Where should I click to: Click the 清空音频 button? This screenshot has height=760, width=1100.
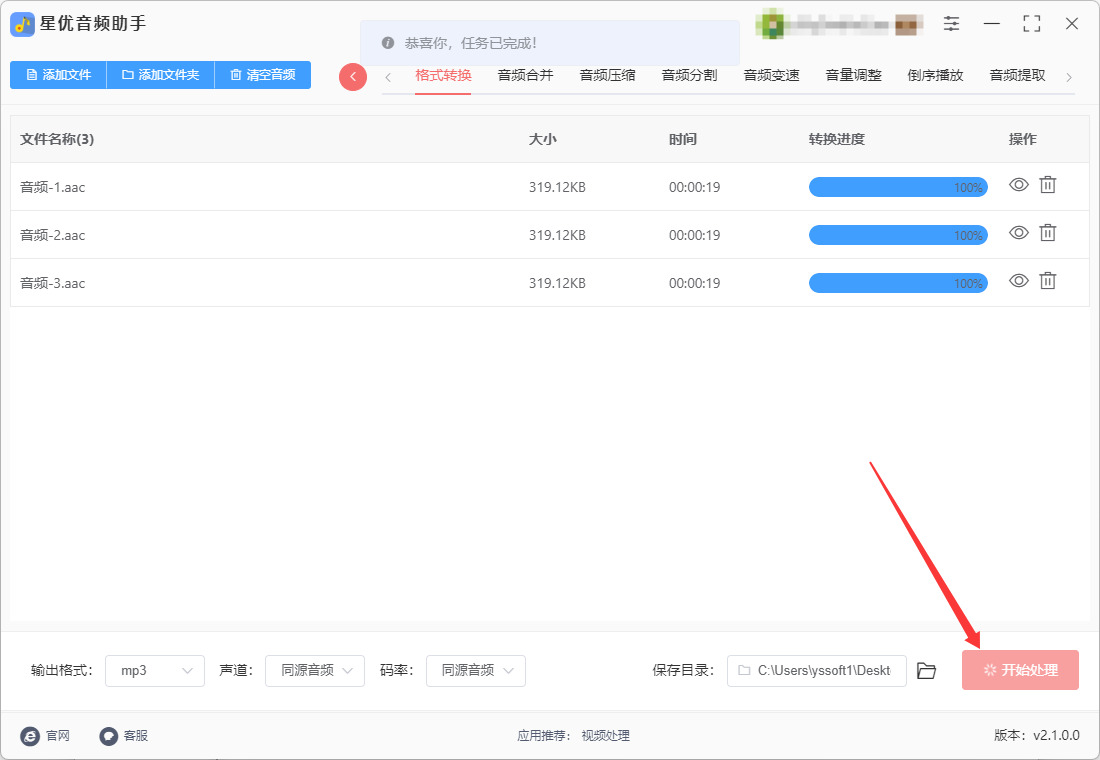pos(262,75)
